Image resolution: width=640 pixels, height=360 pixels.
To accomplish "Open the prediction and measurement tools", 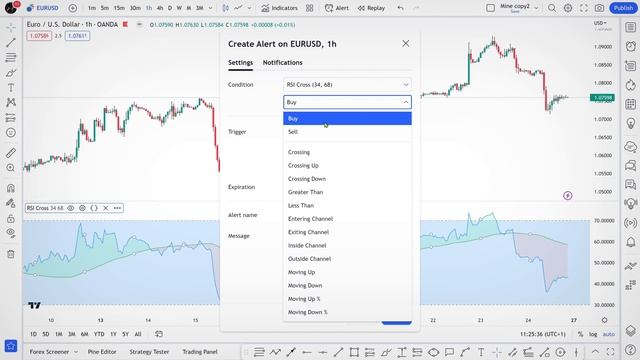I will click(11, 118).
